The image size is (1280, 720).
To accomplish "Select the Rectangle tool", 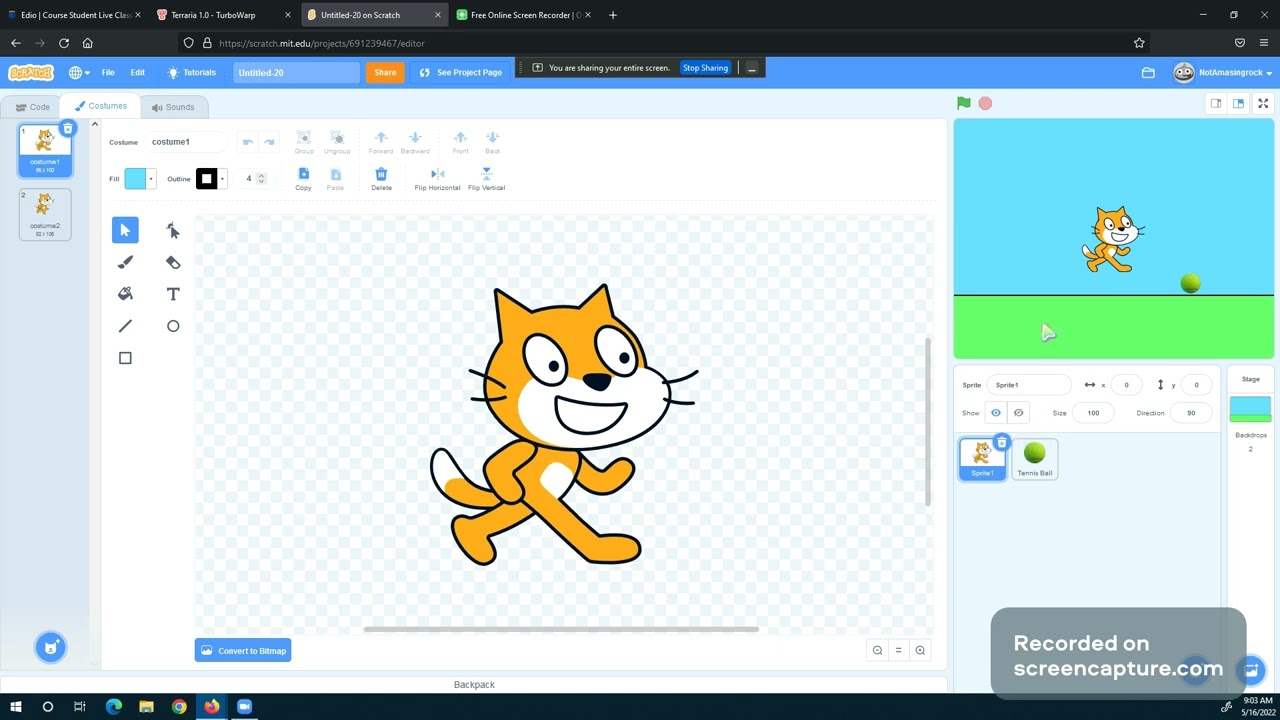I will coord(125,358).
